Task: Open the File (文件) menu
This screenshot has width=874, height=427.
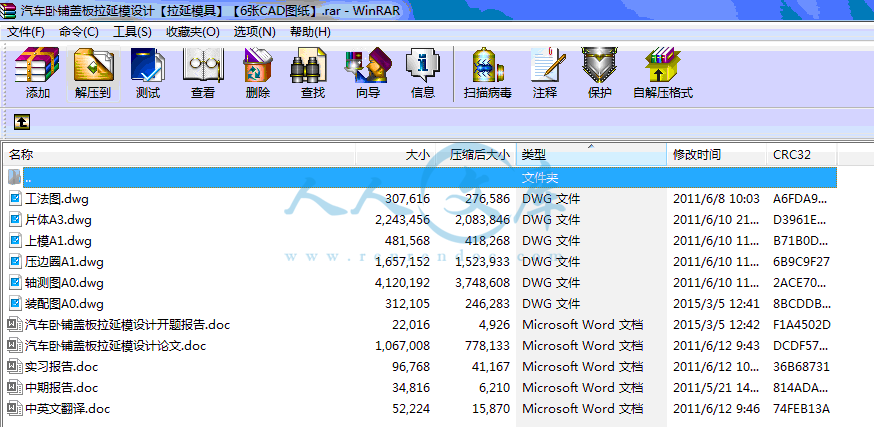Action: (x=26, y=32)
